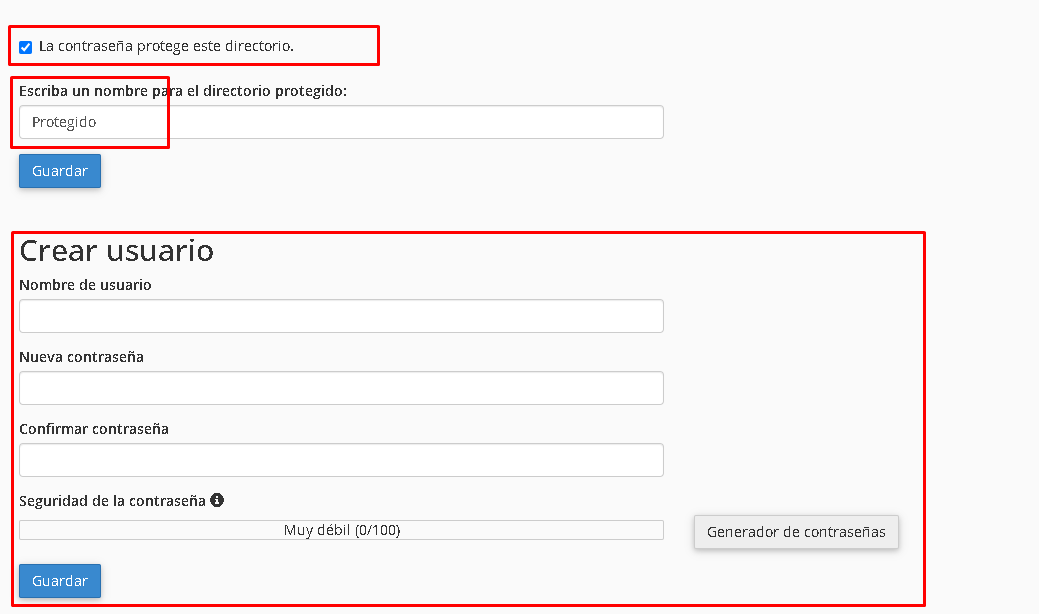Click Guardar below the directory name field

[x=60, y=171]
